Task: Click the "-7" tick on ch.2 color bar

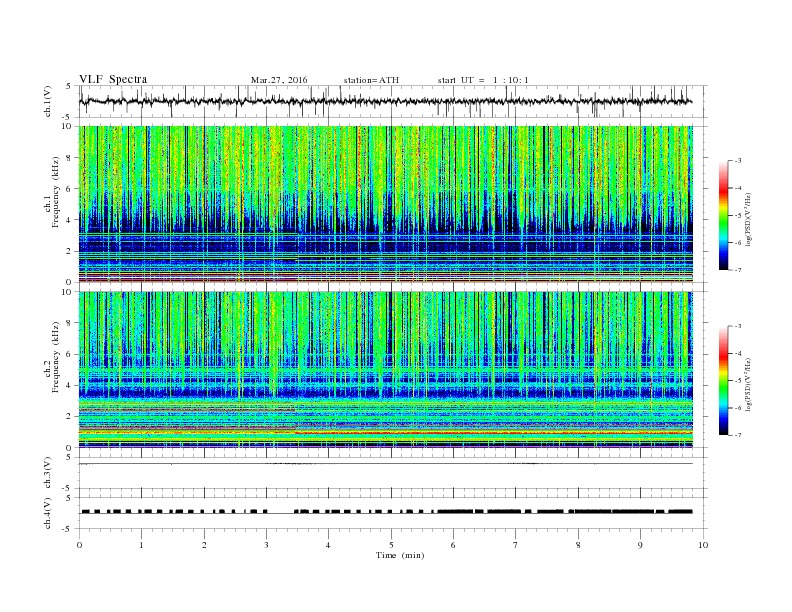Action: click(x=737, y=435)
